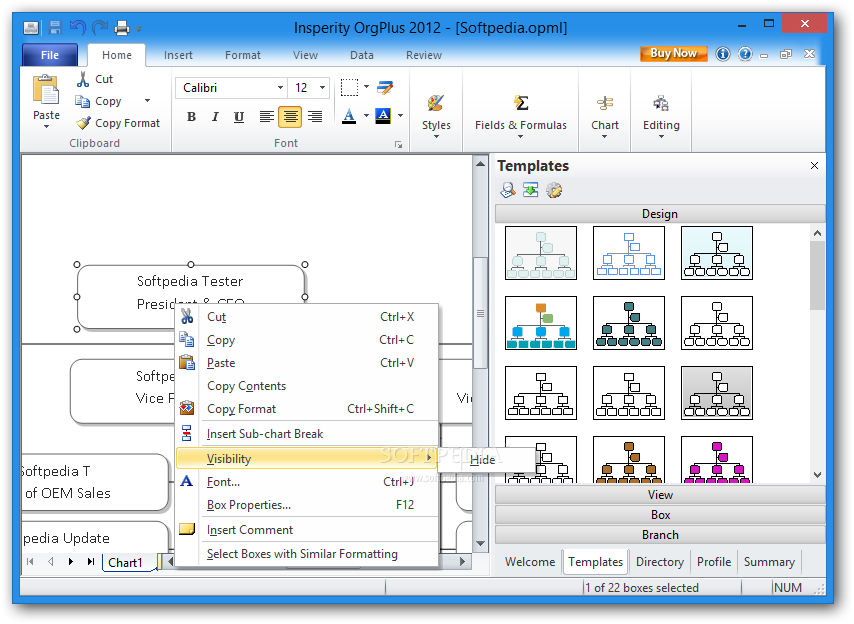854x624 pixels.
Task: Open the font size 12 dropdown
Action: (x=322, y=88)
